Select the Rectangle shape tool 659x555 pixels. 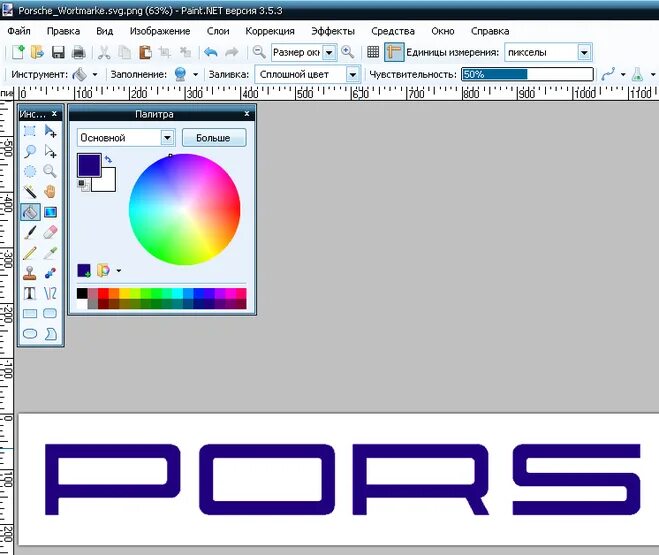pos(29,313)
